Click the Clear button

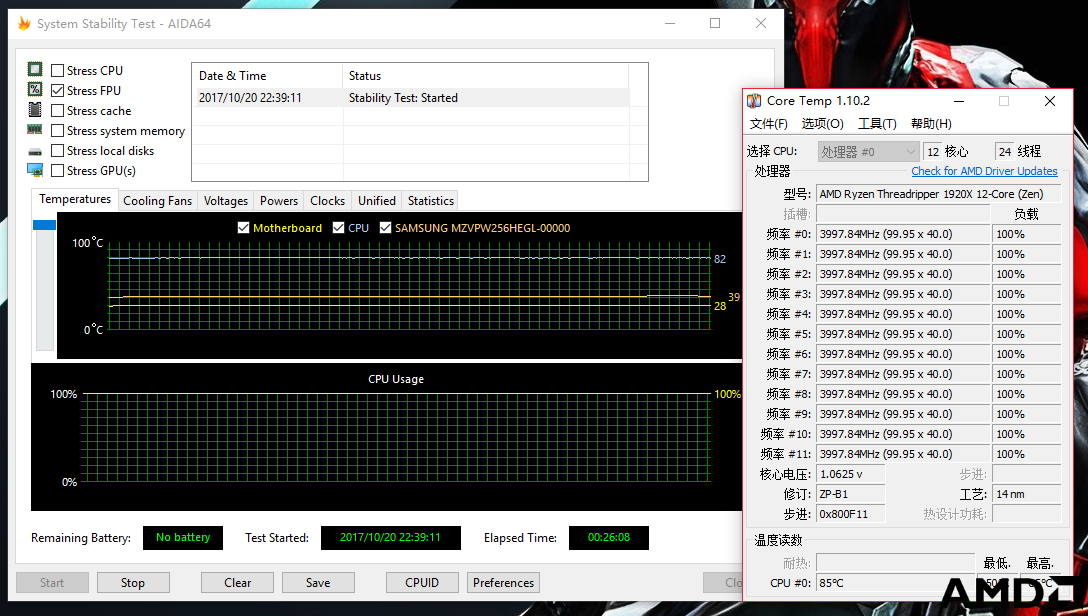tap(237, 583)
